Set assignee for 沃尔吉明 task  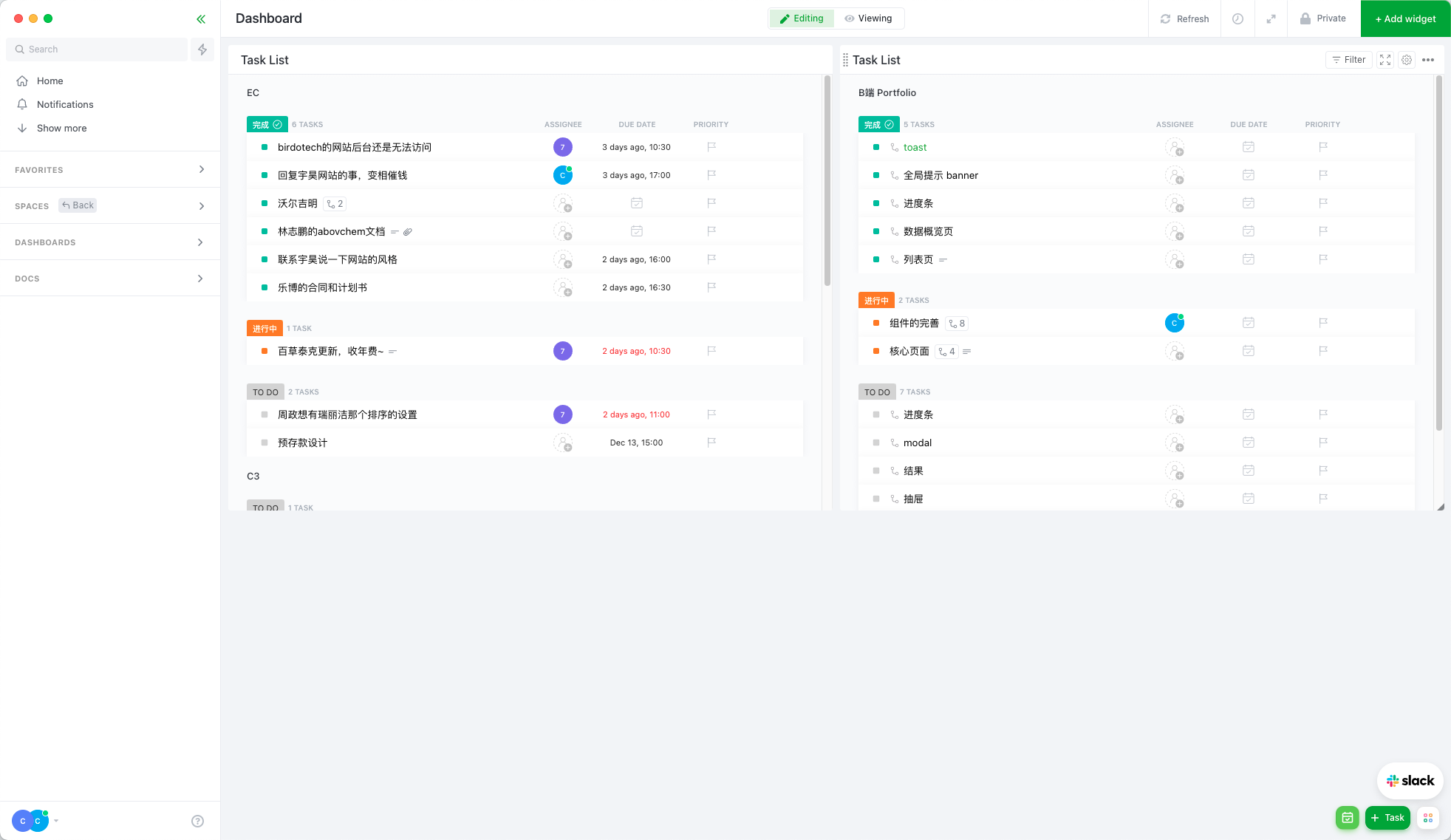click(x=563, y=203)
